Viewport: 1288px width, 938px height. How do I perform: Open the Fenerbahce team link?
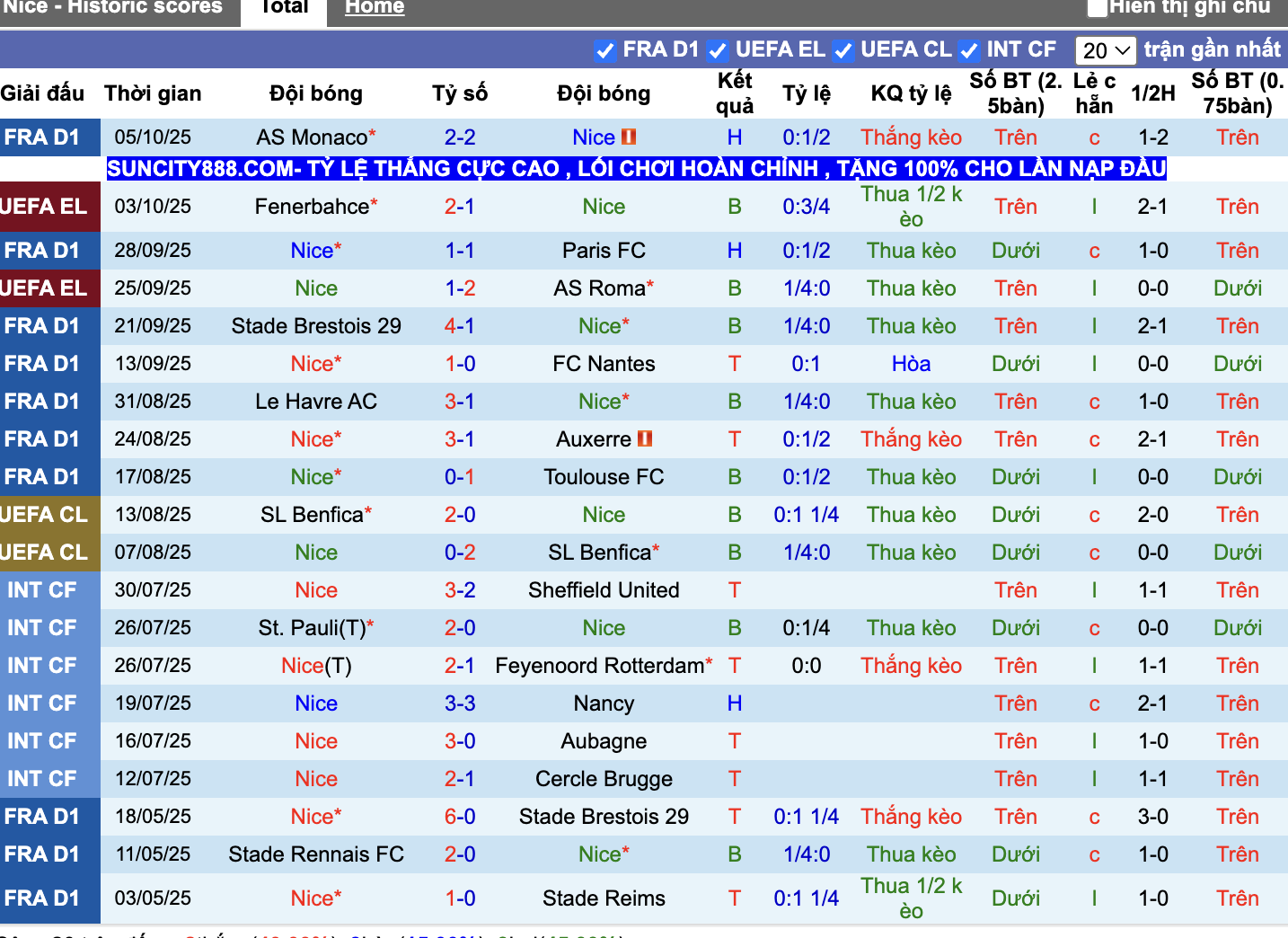tap(312, 207)
